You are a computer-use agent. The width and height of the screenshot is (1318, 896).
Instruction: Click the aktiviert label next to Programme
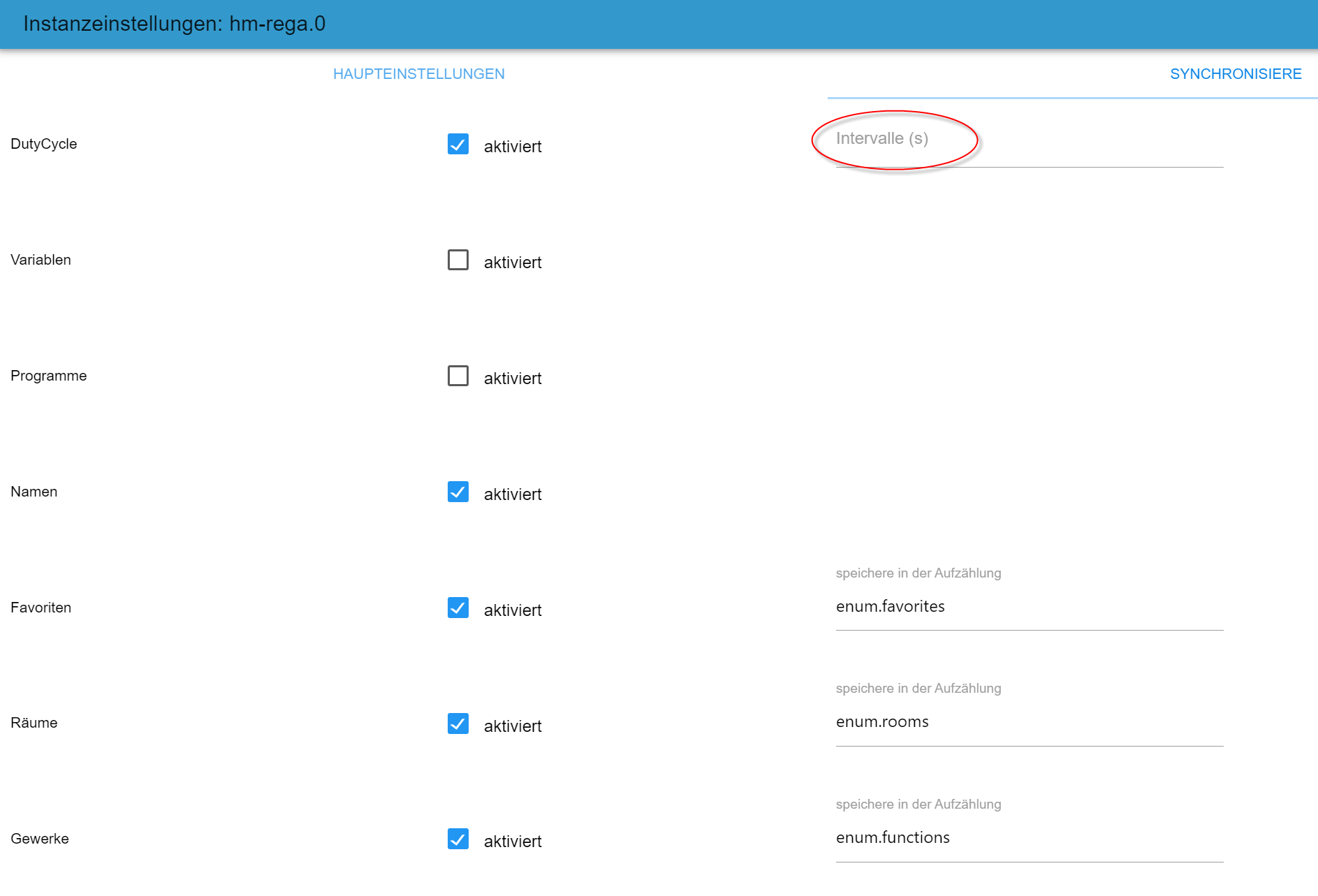[x=513, y=379]
